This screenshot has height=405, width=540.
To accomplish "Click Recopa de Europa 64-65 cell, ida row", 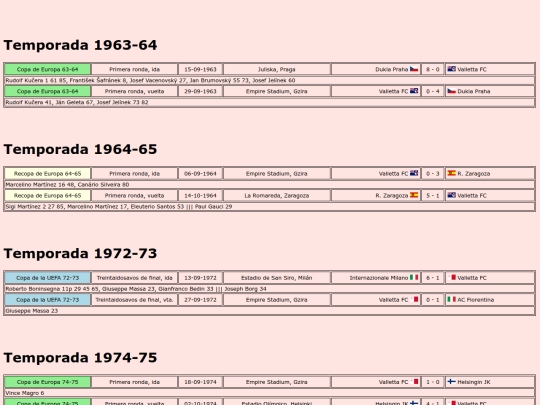I will (48, 174).
